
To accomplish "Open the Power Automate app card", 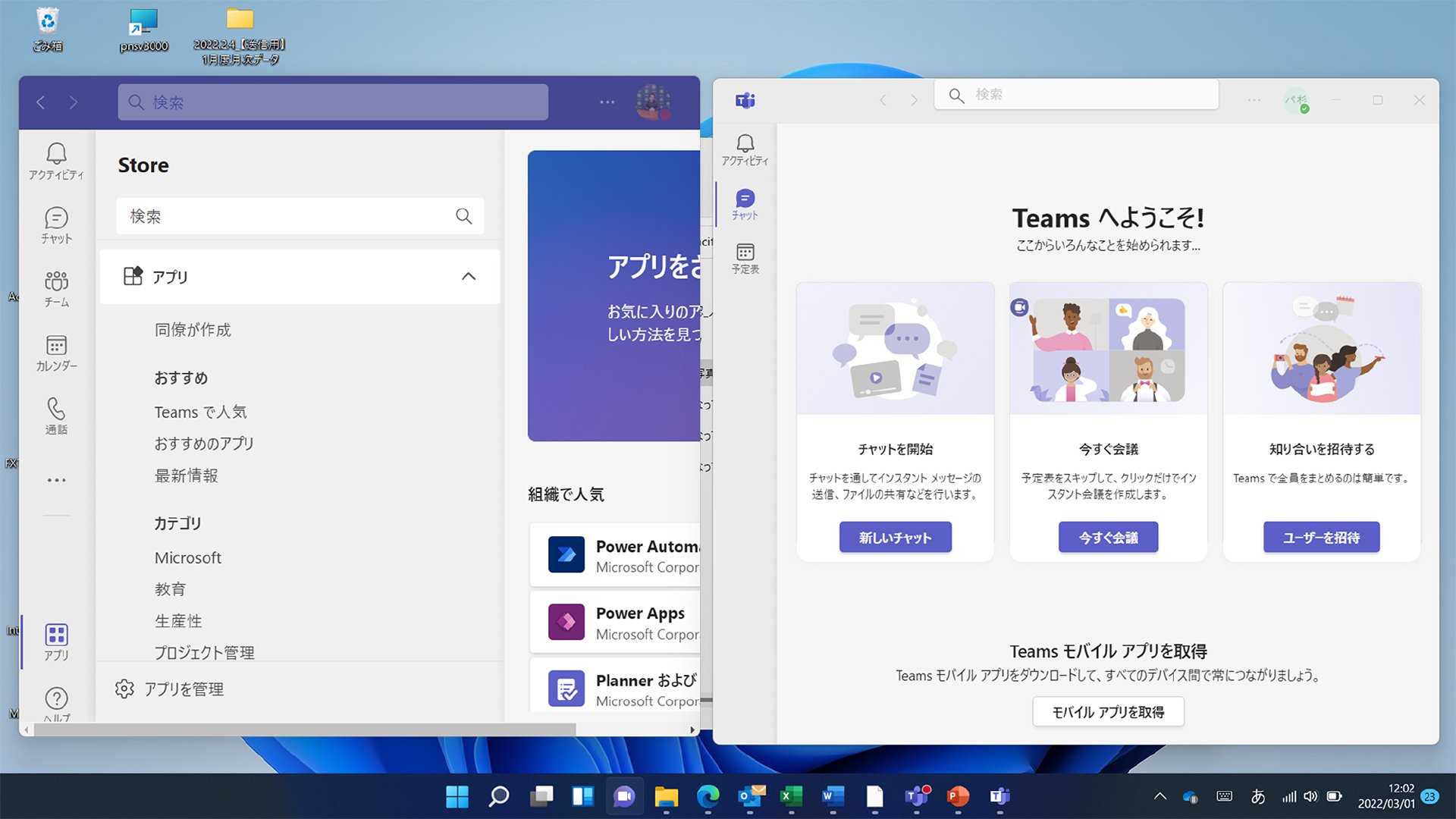I will [615, 555].
